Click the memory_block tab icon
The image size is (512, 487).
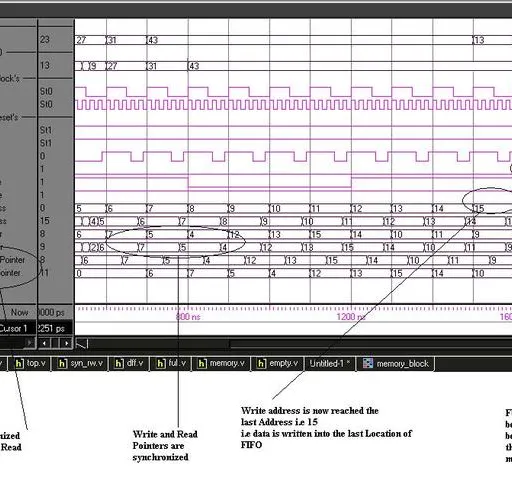pos(368,363)
